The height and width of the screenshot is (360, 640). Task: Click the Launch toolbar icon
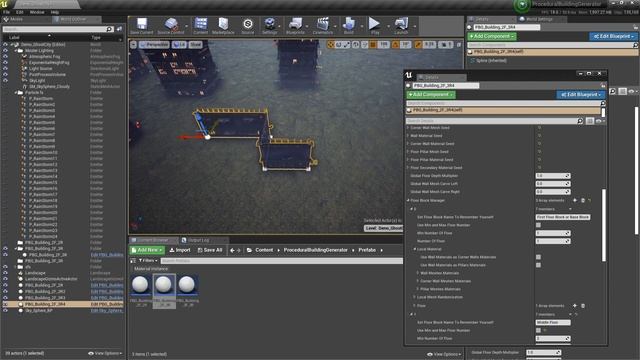point(401,26)
